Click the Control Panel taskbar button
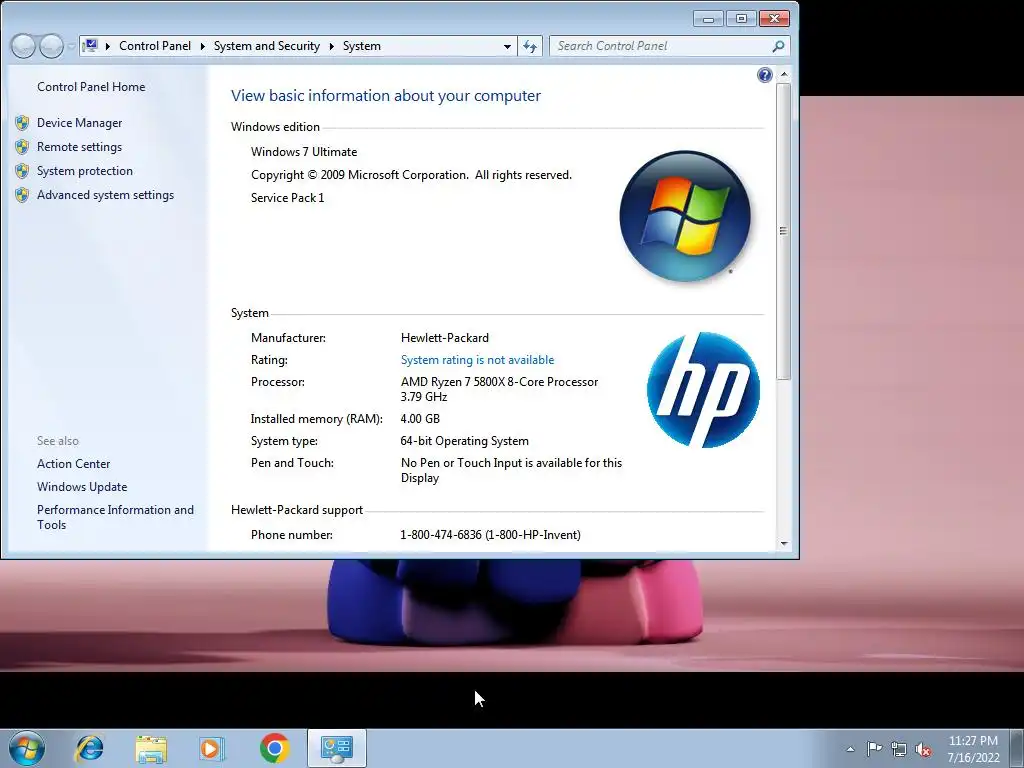Image resolution: width=1024 pixels, height=768 pixels. tap(337, 748)
